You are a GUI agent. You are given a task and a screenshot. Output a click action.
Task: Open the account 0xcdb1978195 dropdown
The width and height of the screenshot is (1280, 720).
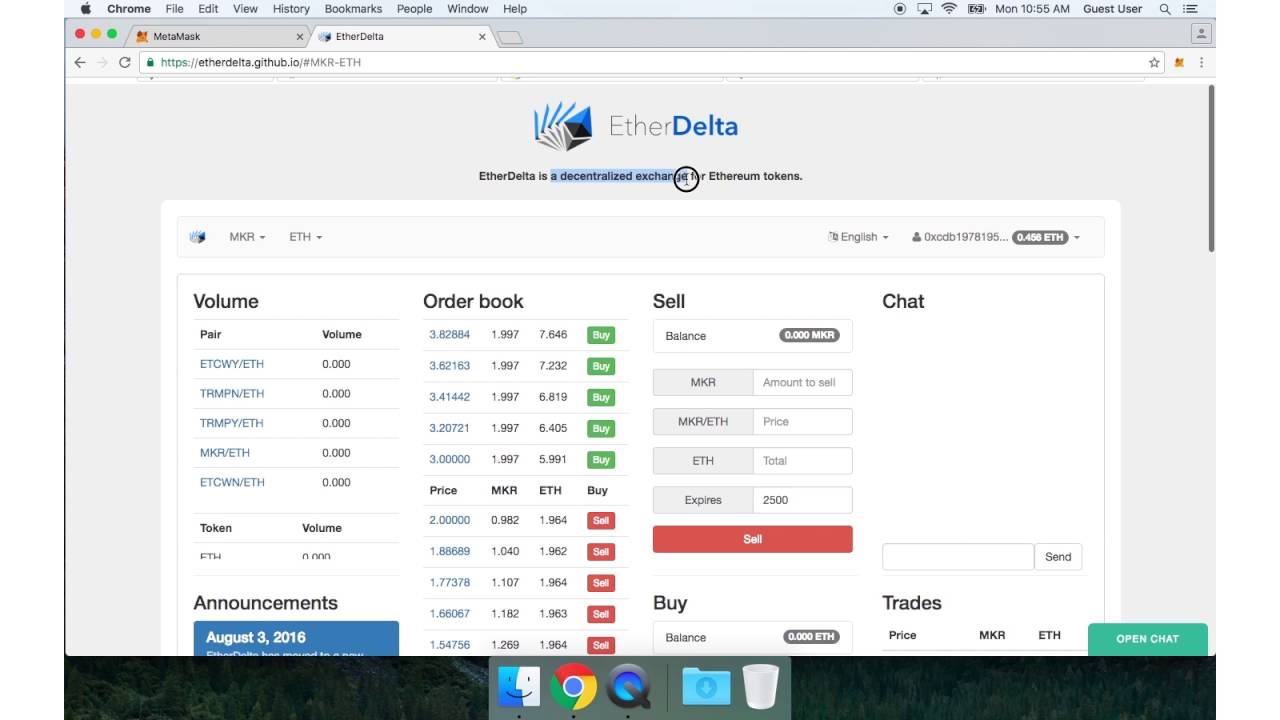pyautogui.click(x=996, y=237)
